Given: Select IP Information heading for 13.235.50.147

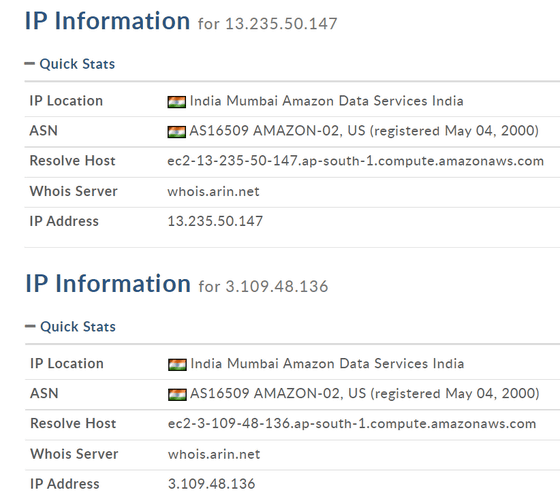Looking at the screenshot, I should 107,21.
